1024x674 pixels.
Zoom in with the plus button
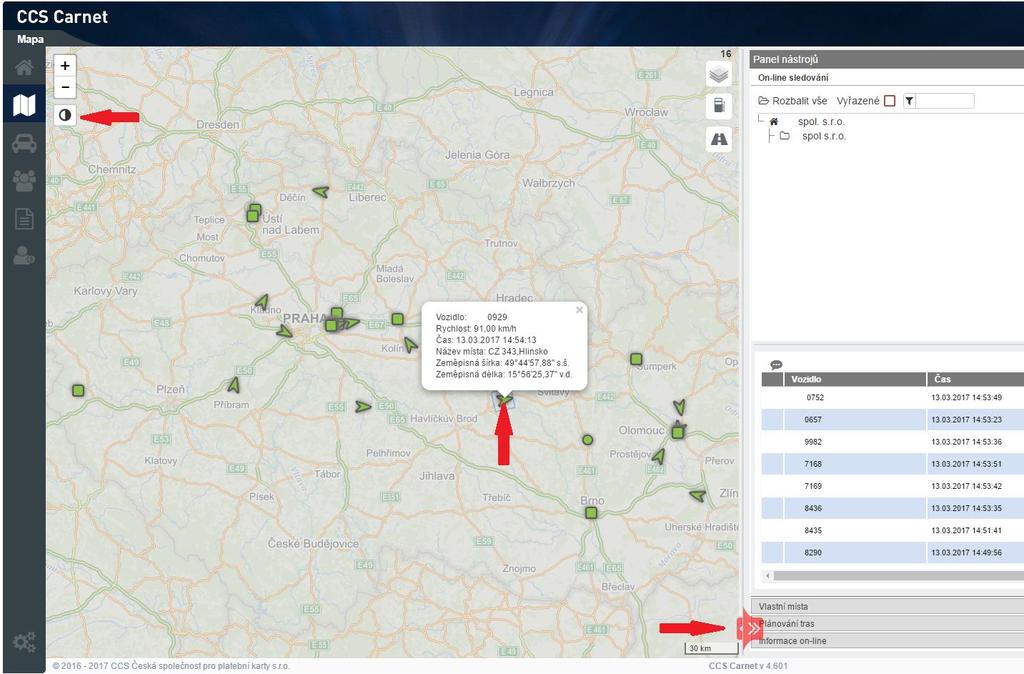65,66
